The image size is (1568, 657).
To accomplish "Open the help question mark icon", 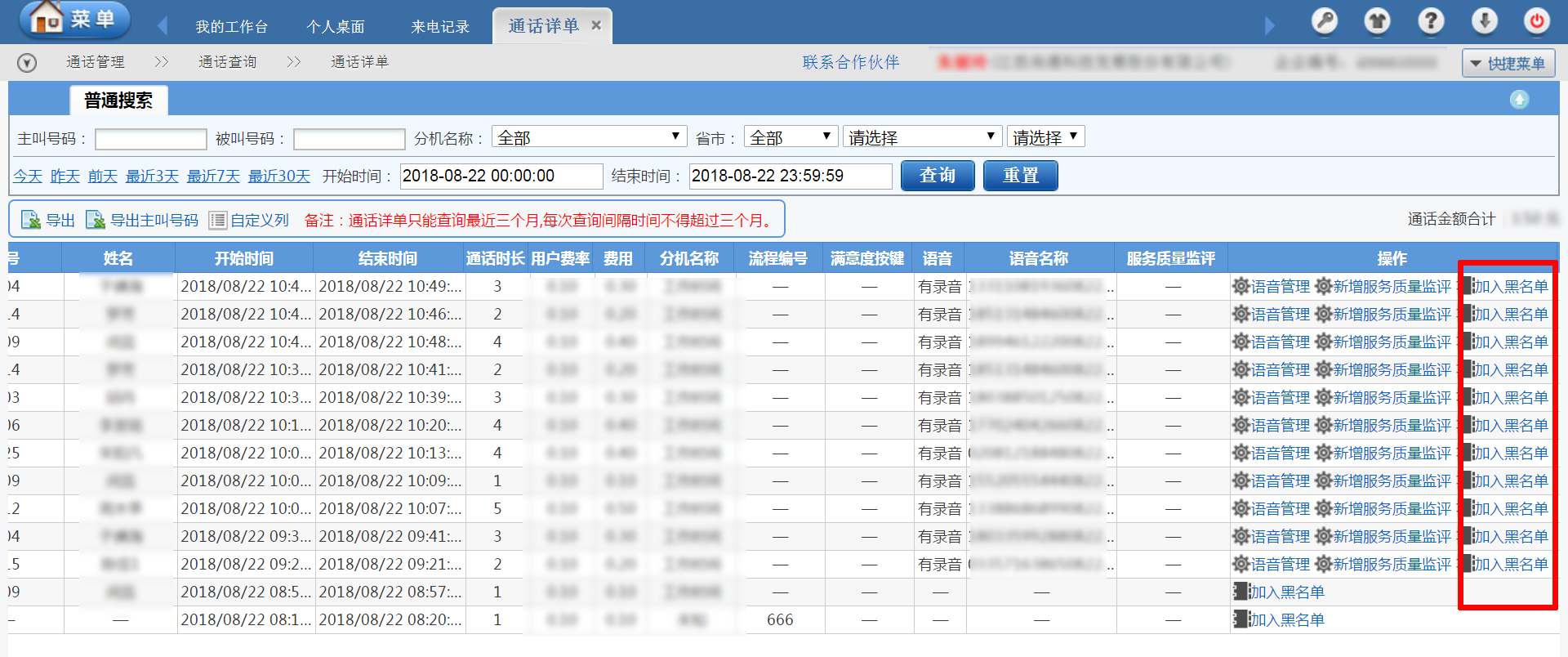I will 1430,21.
